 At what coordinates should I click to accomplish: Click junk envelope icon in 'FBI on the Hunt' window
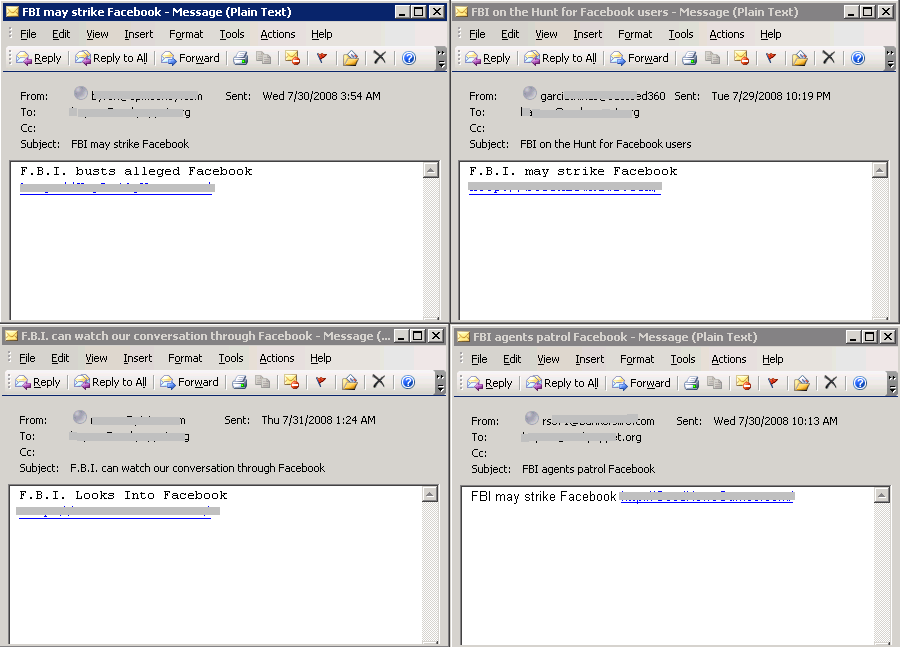coord(741,58)
